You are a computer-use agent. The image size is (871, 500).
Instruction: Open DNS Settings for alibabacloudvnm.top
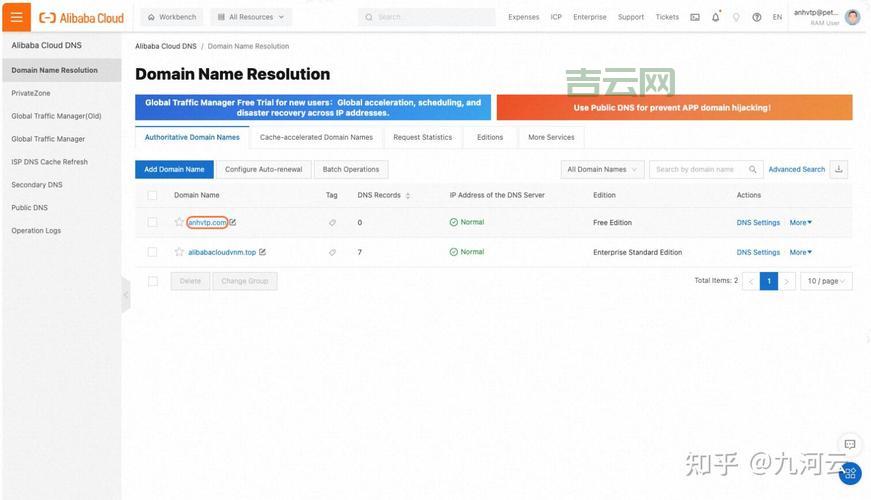coord(758,252)
